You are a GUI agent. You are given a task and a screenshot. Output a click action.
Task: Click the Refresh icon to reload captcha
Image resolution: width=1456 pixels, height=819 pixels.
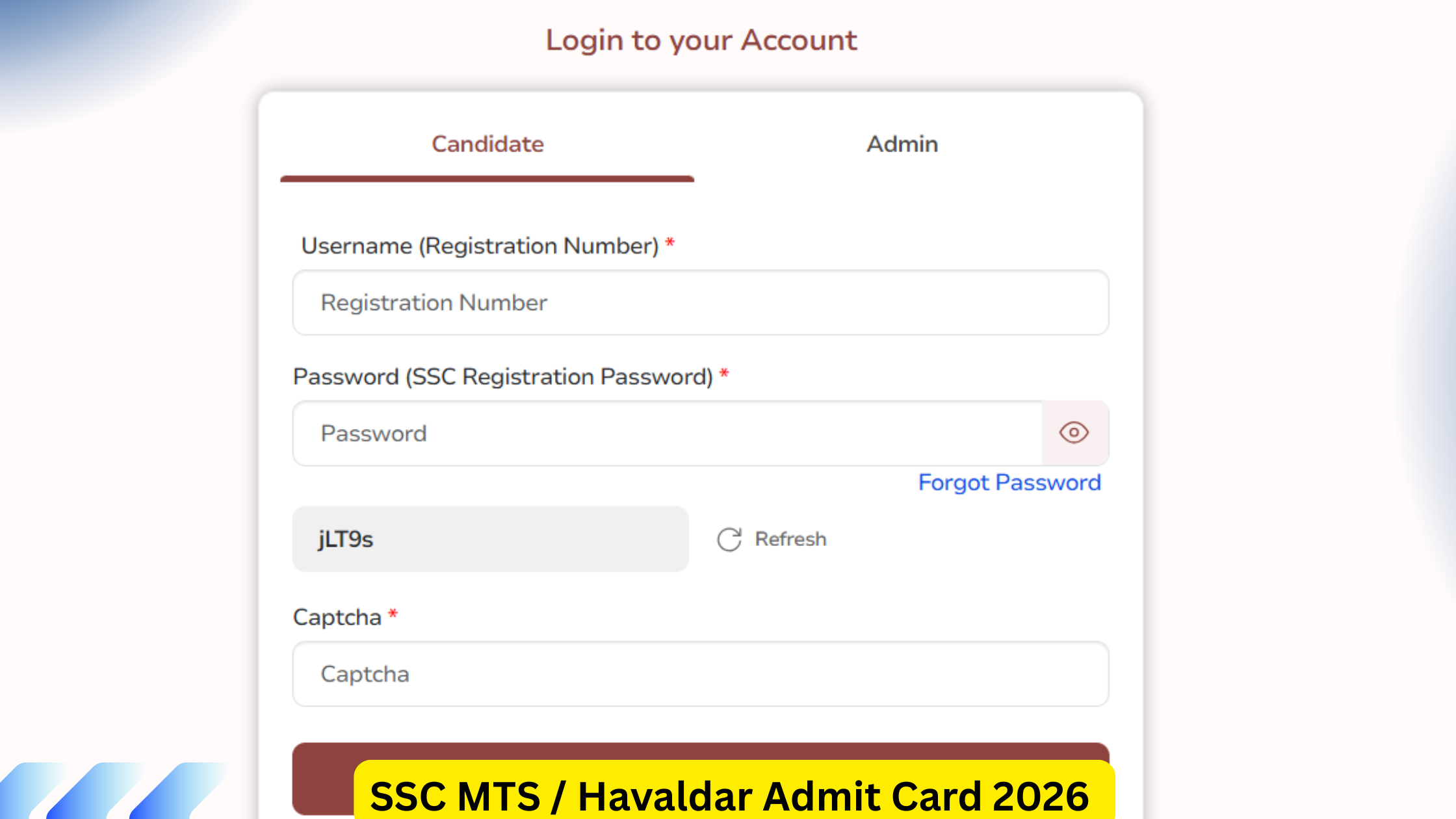click(729, 538)
